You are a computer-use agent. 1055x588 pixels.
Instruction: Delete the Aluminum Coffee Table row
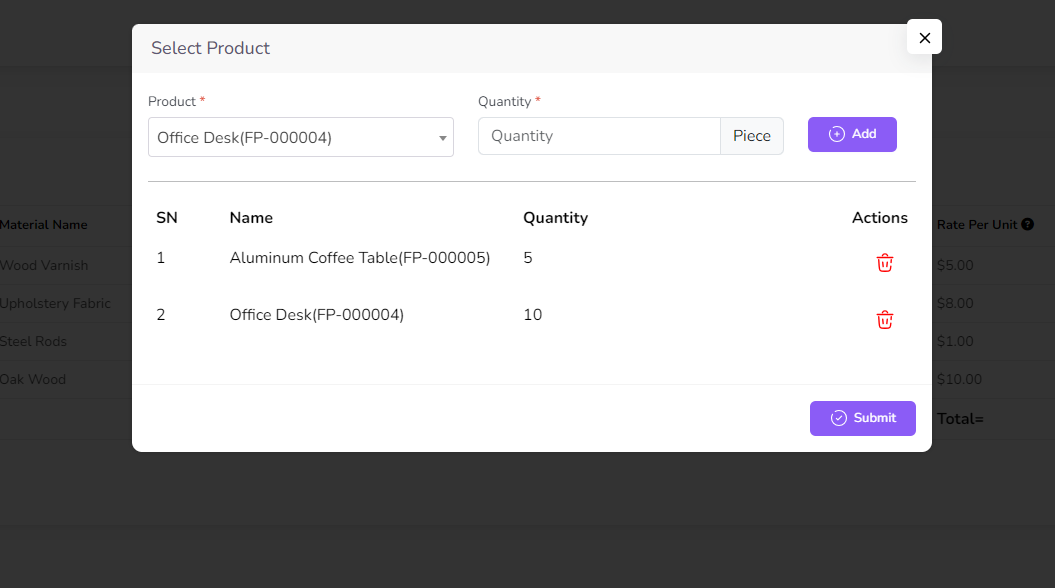(x=884, y=263)
